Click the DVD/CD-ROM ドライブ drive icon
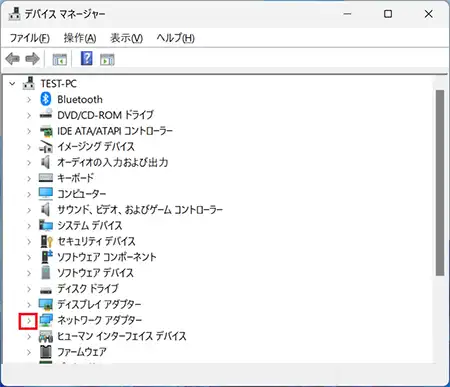This screenshot has height=387, width=450. tap(46, 114)
